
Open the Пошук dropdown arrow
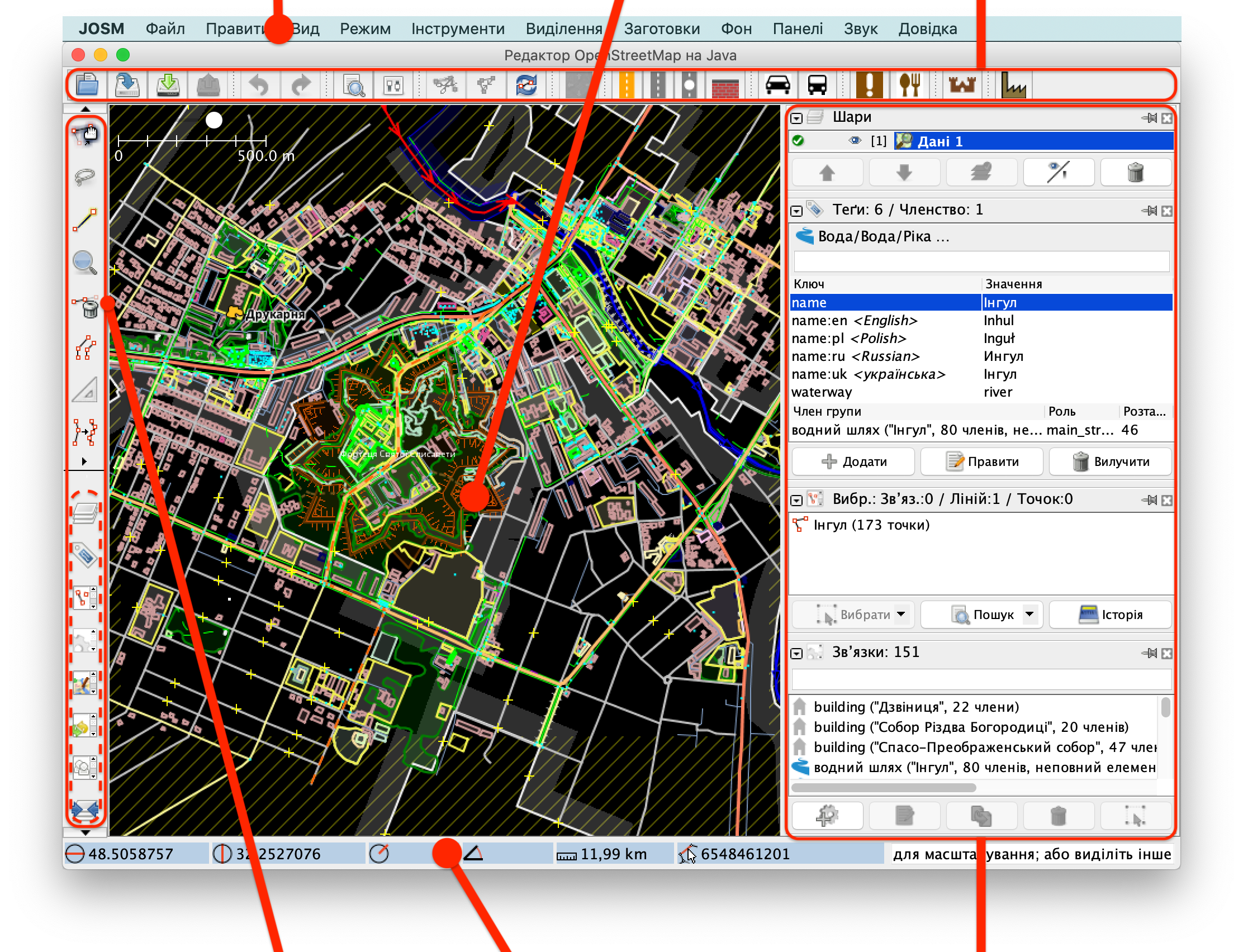click(1029, 613)
